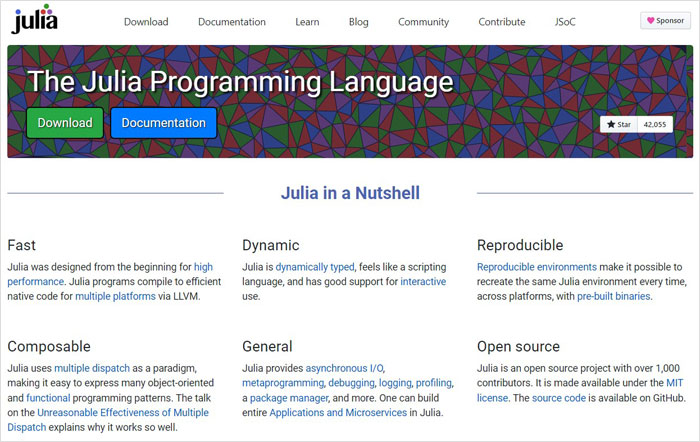Viewport: 700px width, 442px height.
Task: Click the Julia logo in header
Action: point(35,19)
